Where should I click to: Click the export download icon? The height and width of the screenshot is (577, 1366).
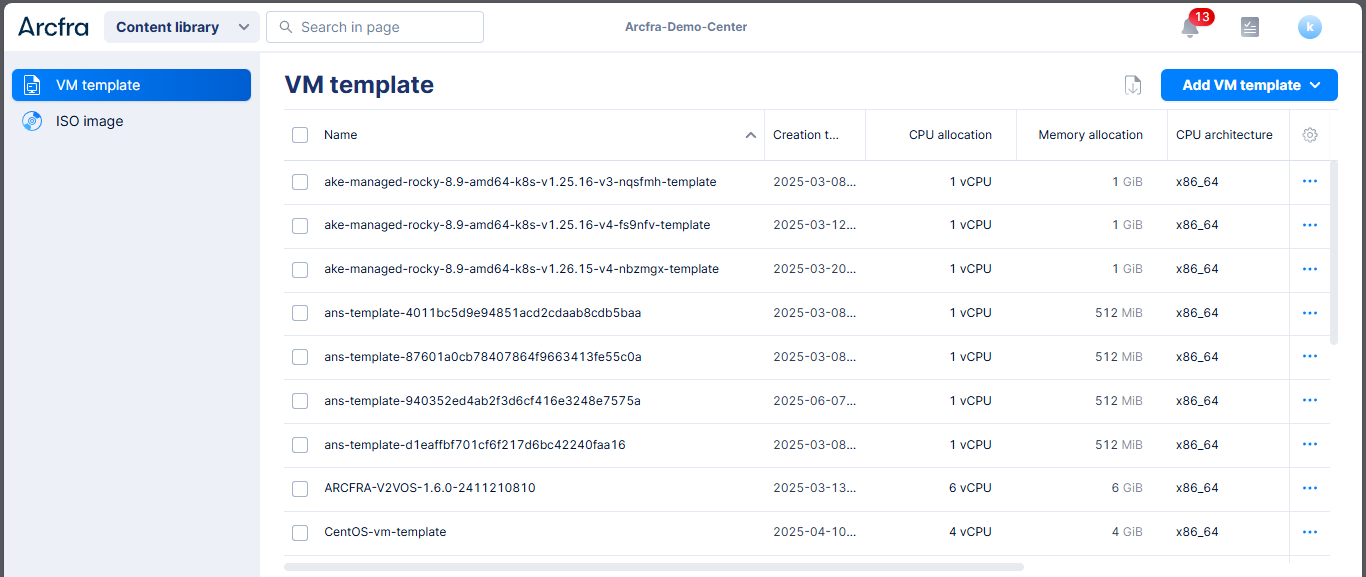pos(1133,85)
